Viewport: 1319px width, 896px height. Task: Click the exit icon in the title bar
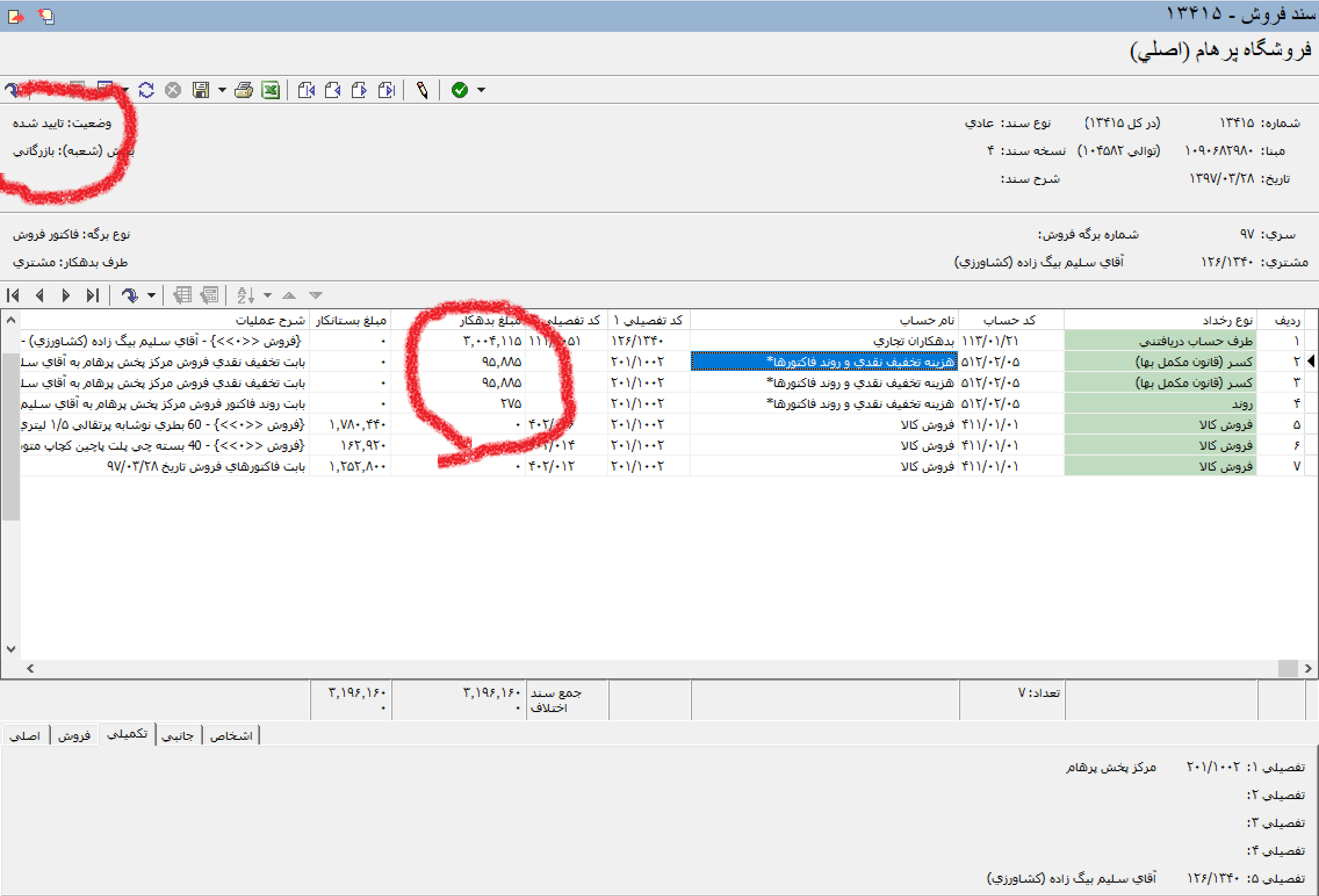pyautogui.click(x=16, y=16)
